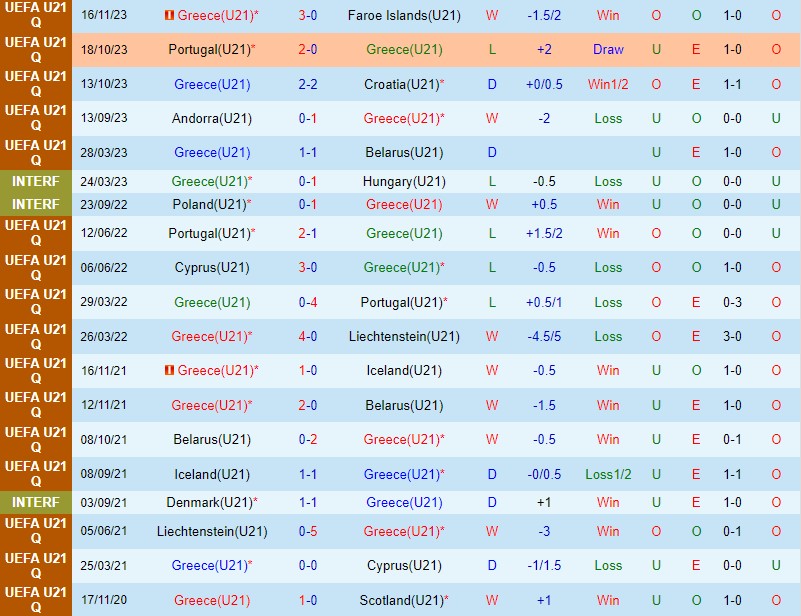Click the Loss1/2 result in the 08/09/21 row
Screen dimensions: 801x616
(608, 474)
